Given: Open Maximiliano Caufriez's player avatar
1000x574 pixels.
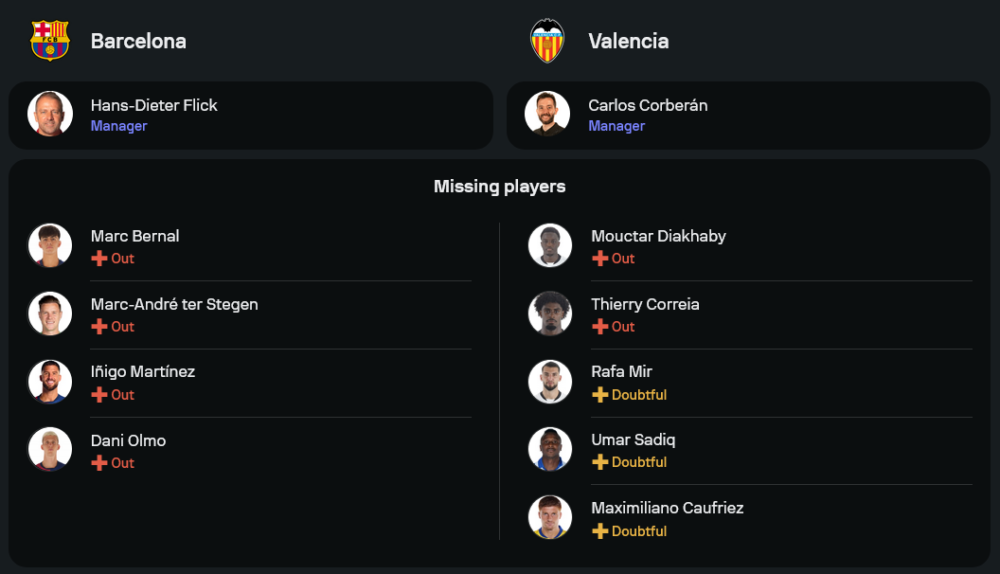Looking at the screenshot, I should coord(550,518).
